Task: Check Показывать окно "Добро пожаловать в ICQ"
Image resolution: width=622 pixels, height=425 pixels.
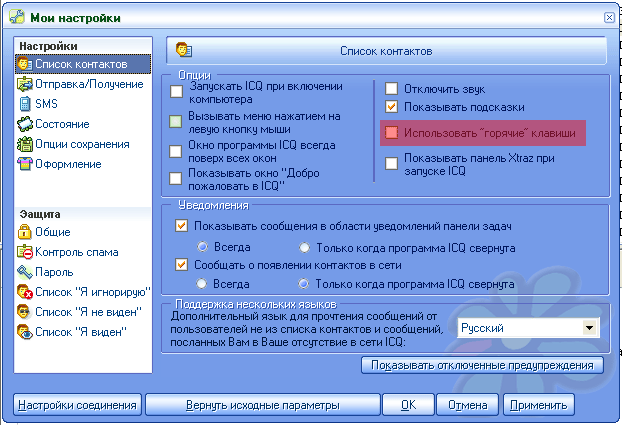Action: click(175, 179)
